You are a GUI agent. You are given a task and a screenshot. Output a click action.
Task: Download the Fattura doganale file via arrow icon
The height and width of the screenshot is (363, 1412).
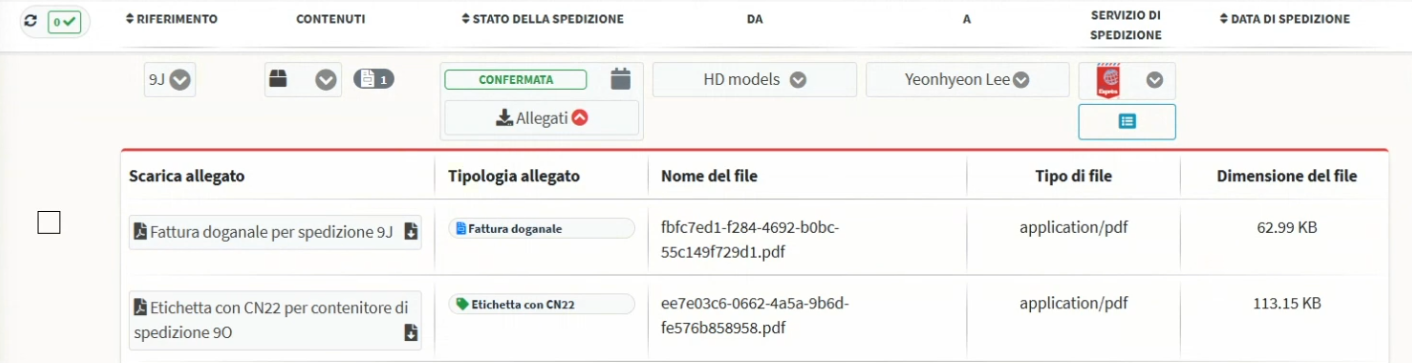pyautogui.click(x=410, y=232)
